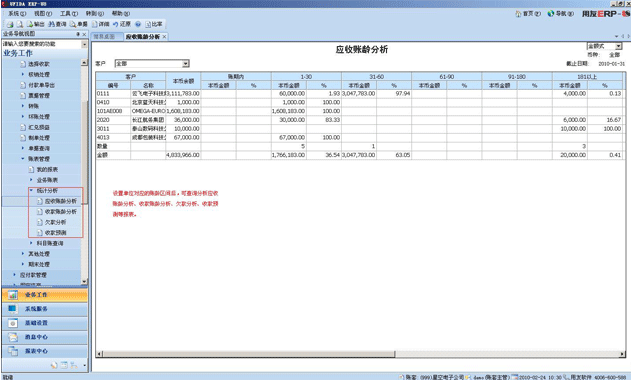
Task: Select 欠款分析 in the navigation tree
Action: pos(55,222)
